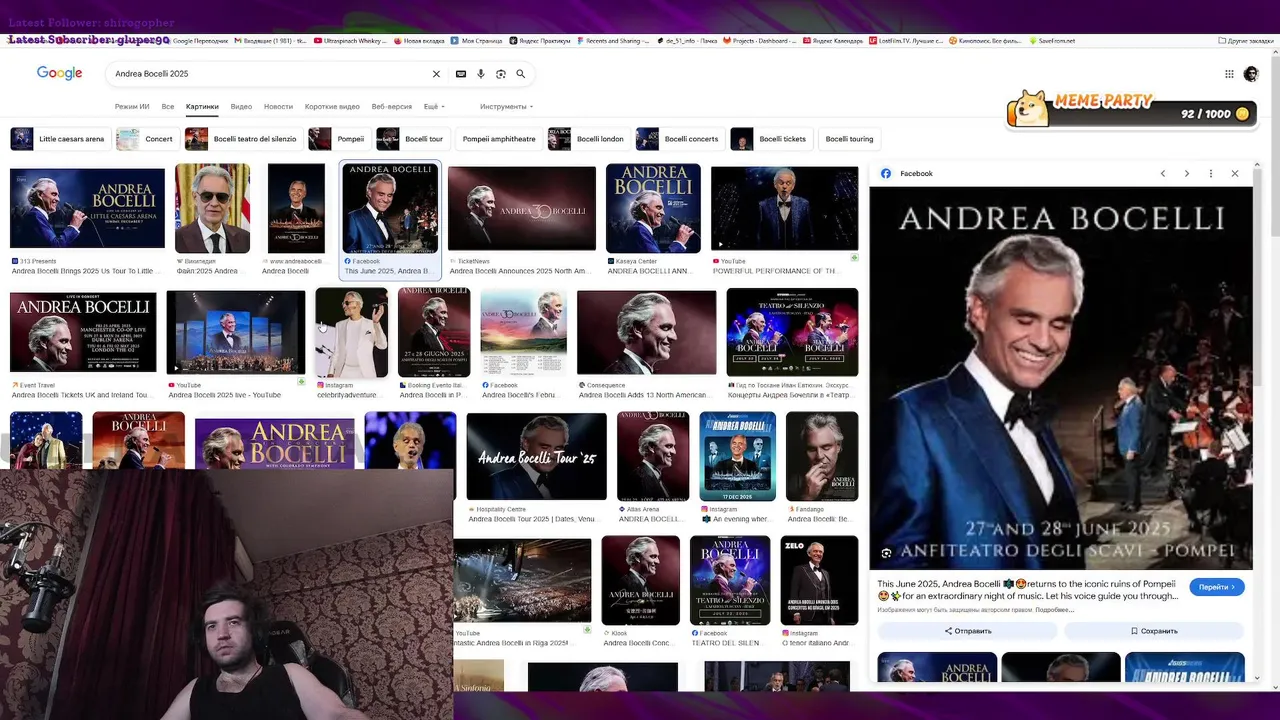Click the Facebook source icon in the preview header
Viewport: 1280px width, 720px height.
(886, 174)
